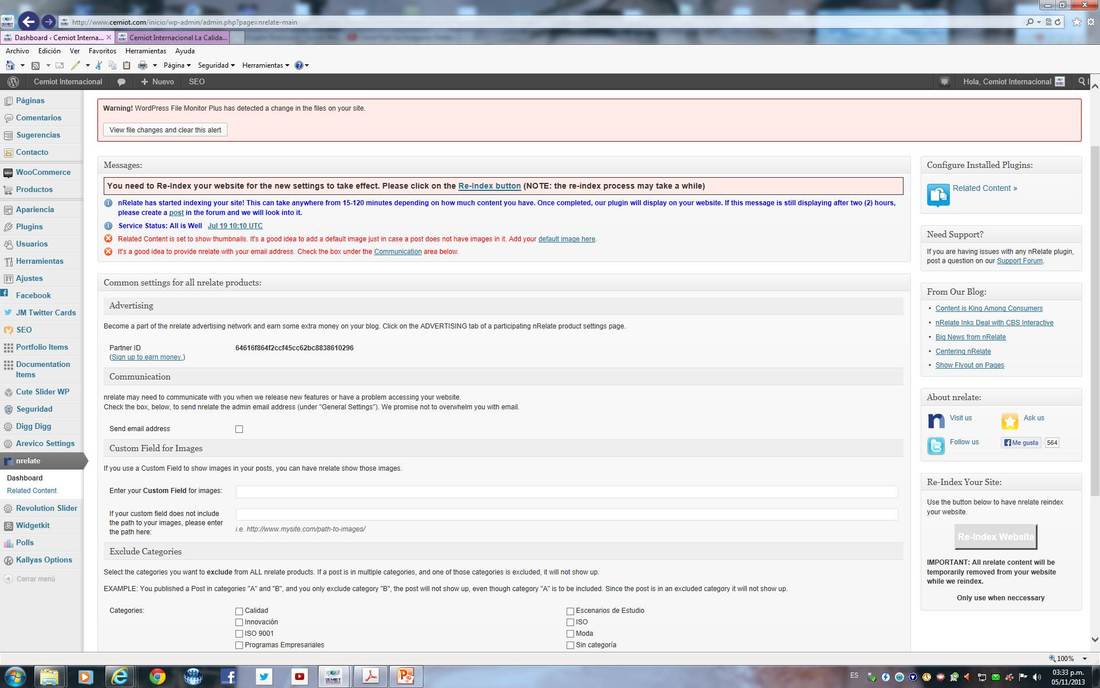This screenshot has height=688, width=1100.
Task: Click 'View file changes and clear this alert'
Action: pos(166,130)
